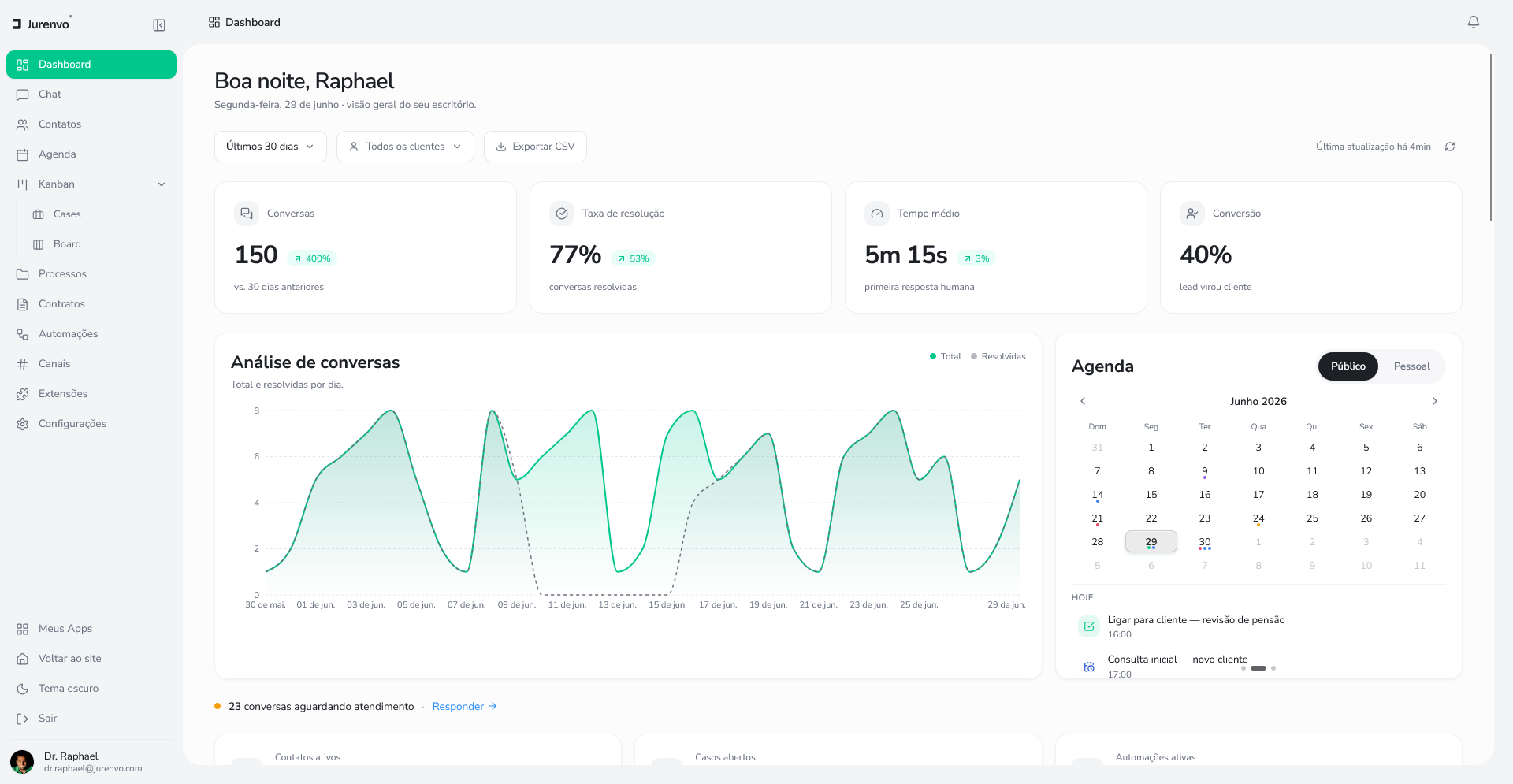
Task: Refresh dashboard data icon
Action: click(1450, 147)
